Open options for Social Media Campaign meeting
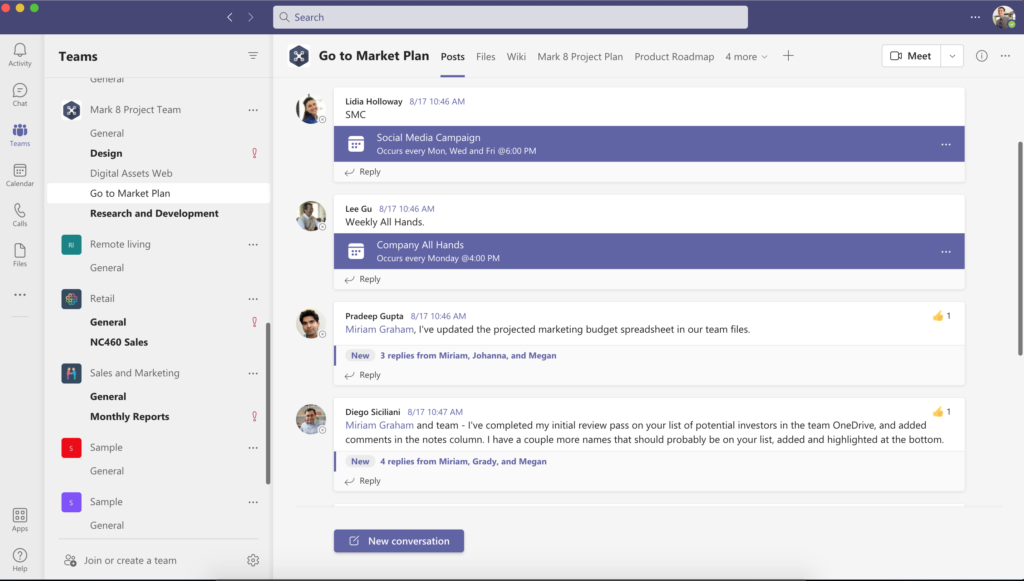 click(x=946, y=144)
